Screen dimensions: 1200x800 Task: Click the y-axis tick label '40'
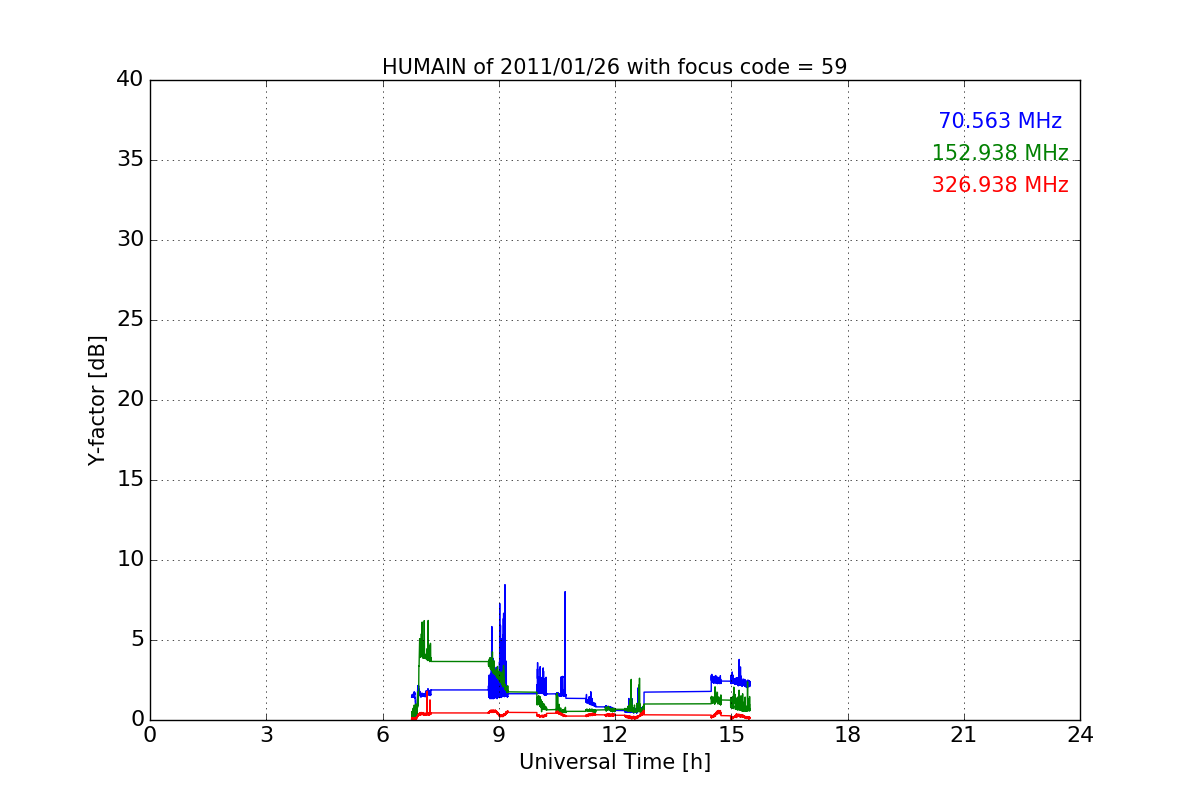130,80
